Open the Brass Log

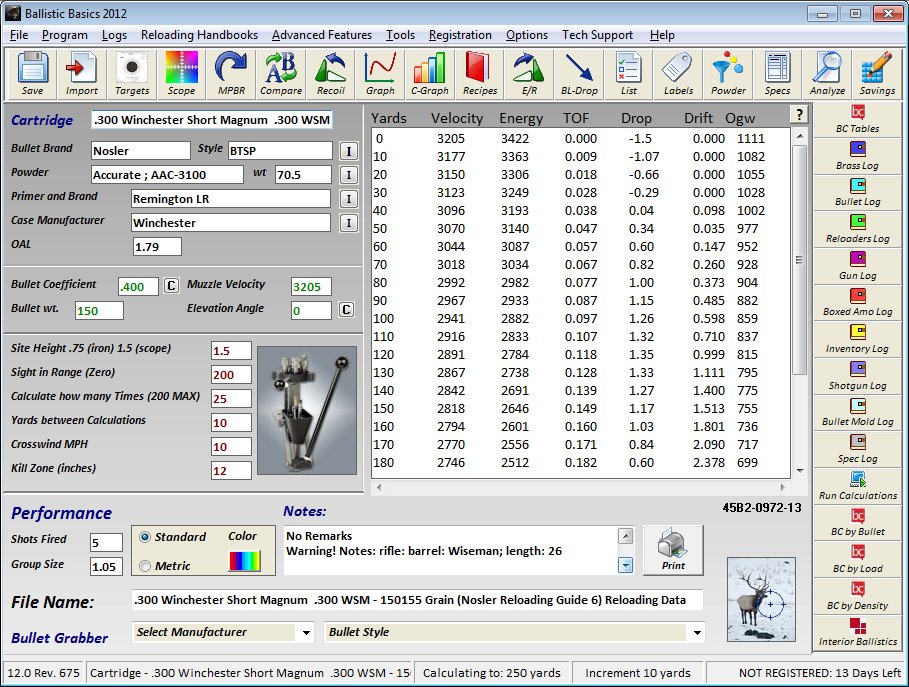(x=857, y=157)
